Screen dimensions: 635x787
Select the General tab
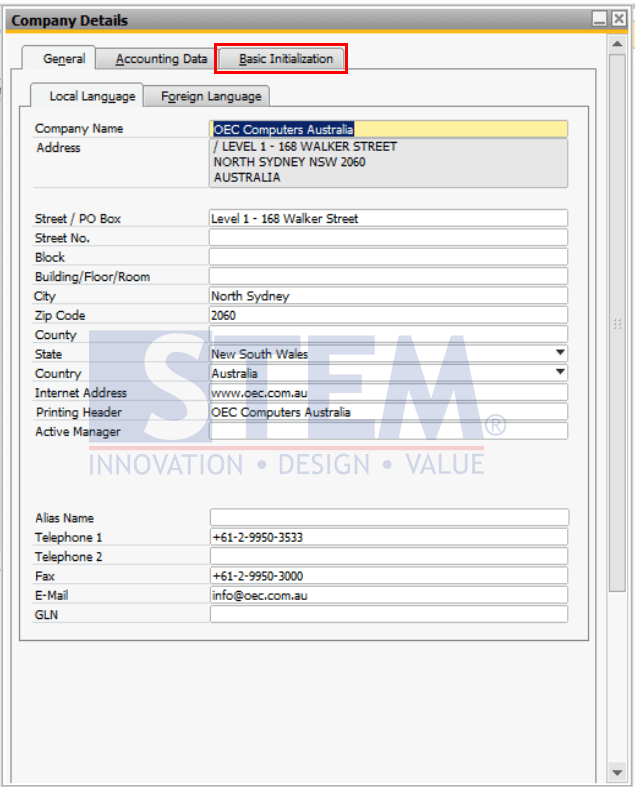[59, 59]
